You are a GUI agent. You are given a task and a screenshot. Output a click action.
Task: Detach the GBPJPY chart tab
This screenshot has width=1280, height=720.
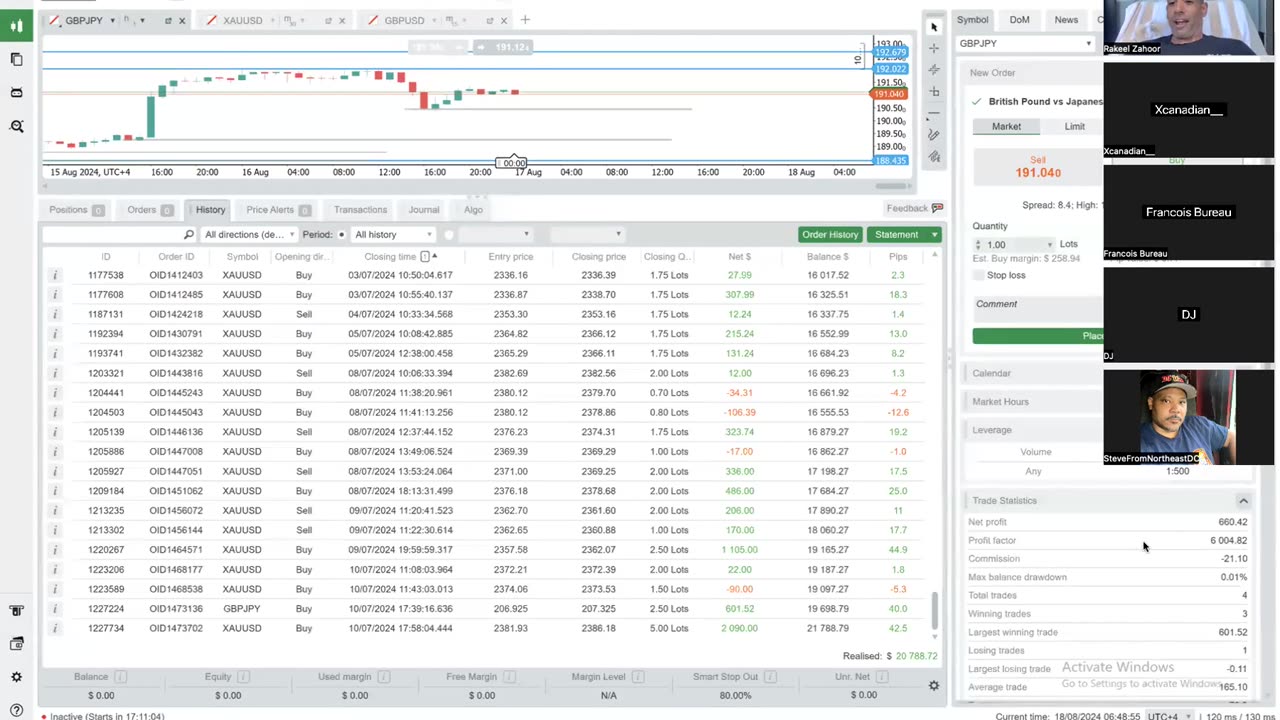(x=168, y=20)
